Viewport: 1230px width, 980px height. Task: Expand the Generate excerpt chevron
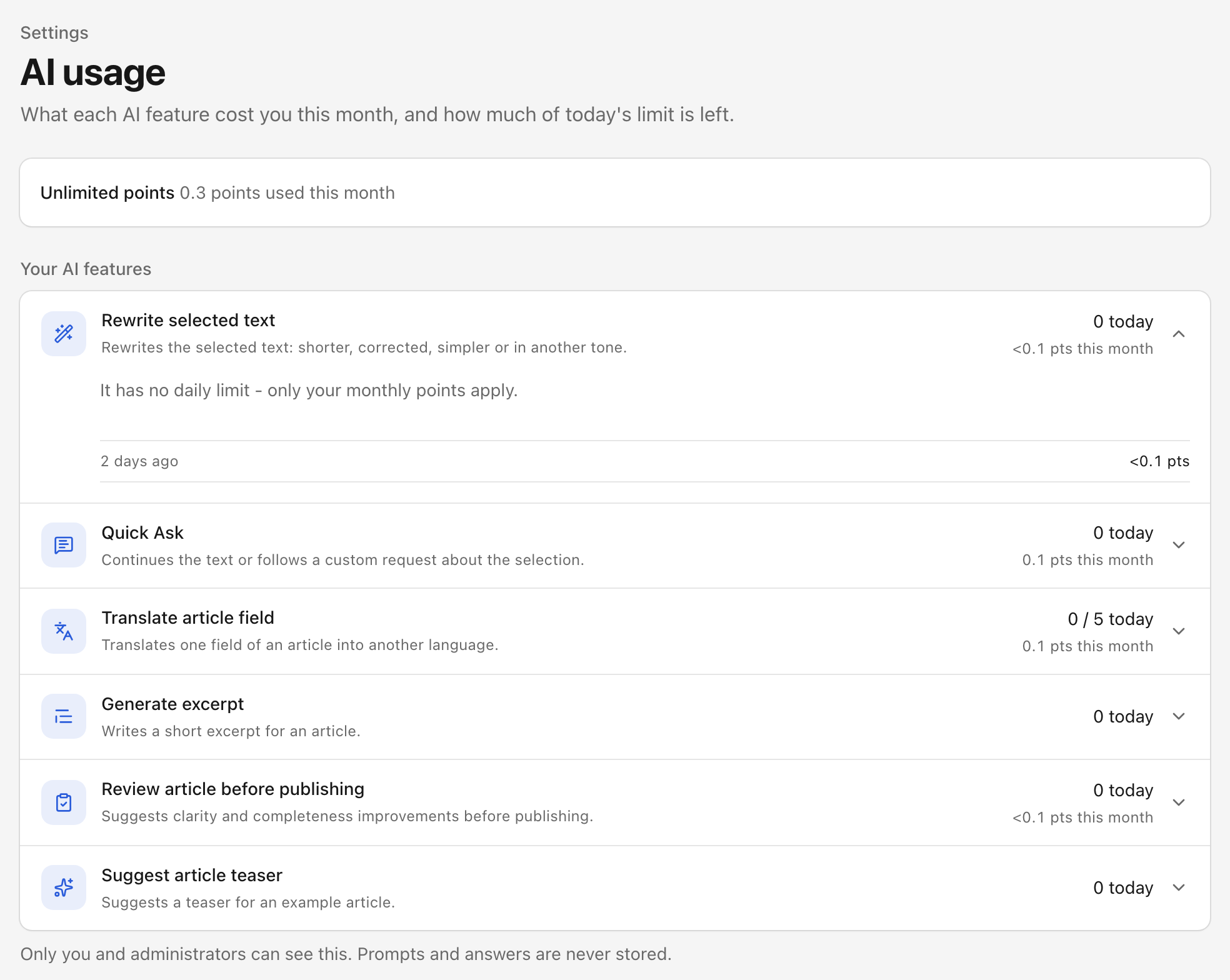tap(1179, 716)
